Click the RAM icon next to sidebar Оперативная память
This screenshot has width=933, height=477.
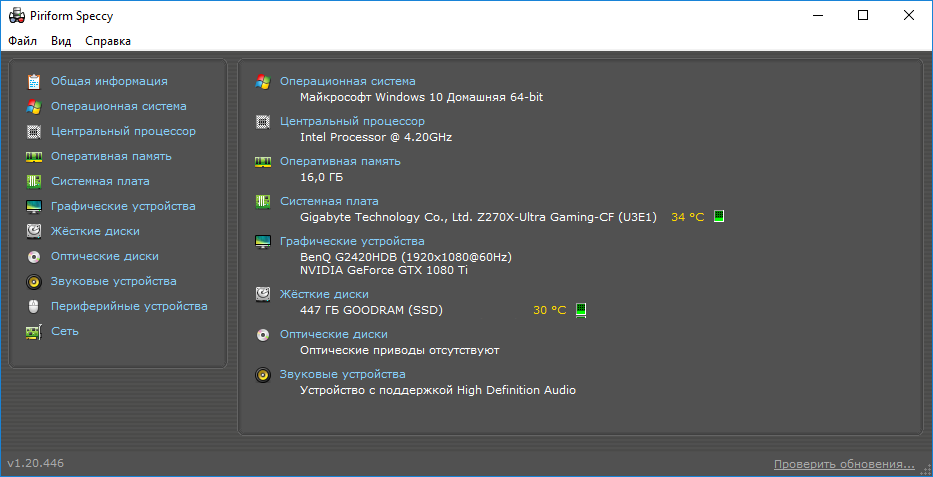(34, 156)
